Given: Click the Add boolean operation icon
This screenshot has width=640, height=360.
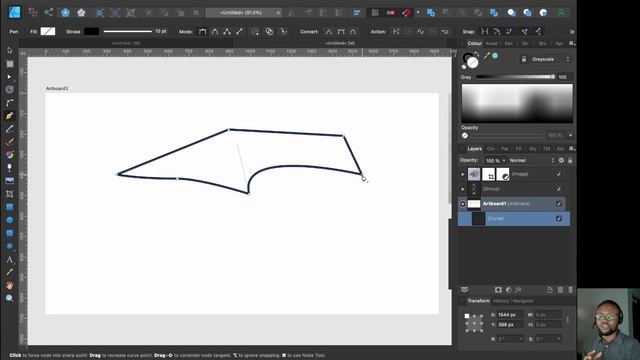Looking at the screenshot, I should pos(431,13).
